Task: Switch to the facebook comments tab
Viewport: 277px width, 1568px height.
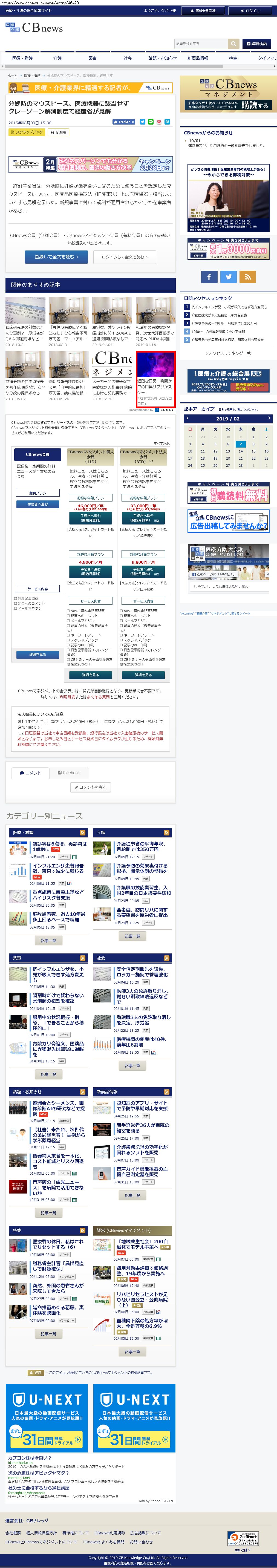Action: click(69, 773)
